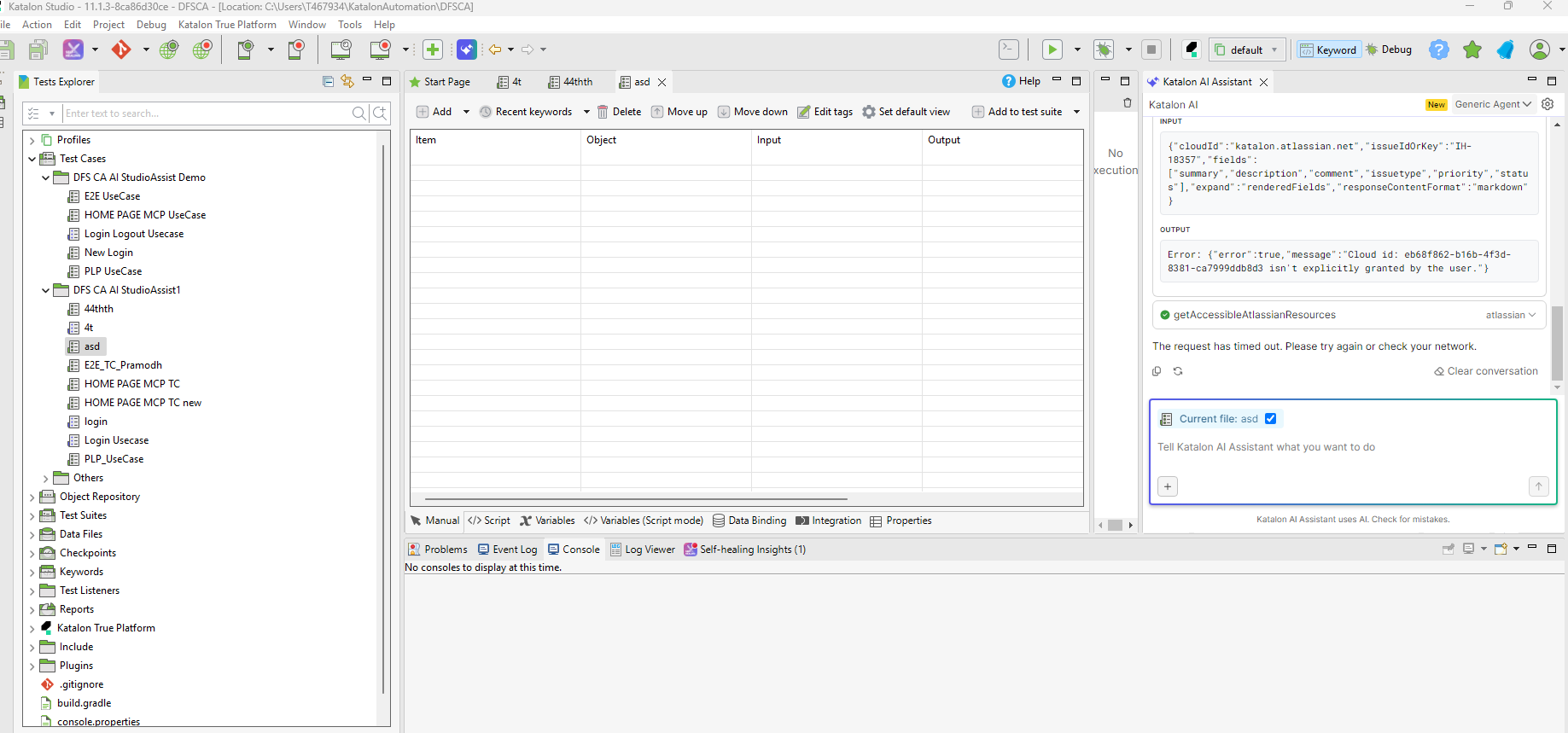
Task: Open the Variables (Script mode) tab
Action: click(644, 521)
